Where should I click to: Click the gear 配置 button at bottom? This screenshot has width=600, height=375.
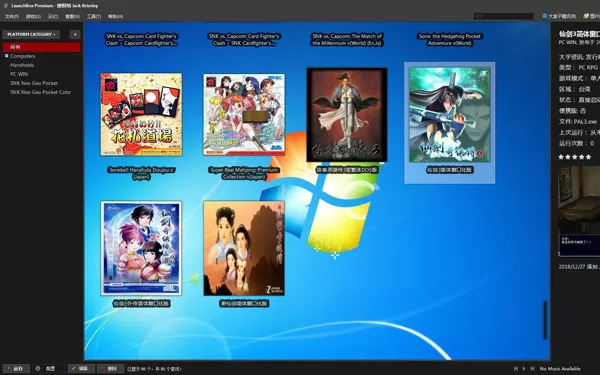tap(46, 369)
